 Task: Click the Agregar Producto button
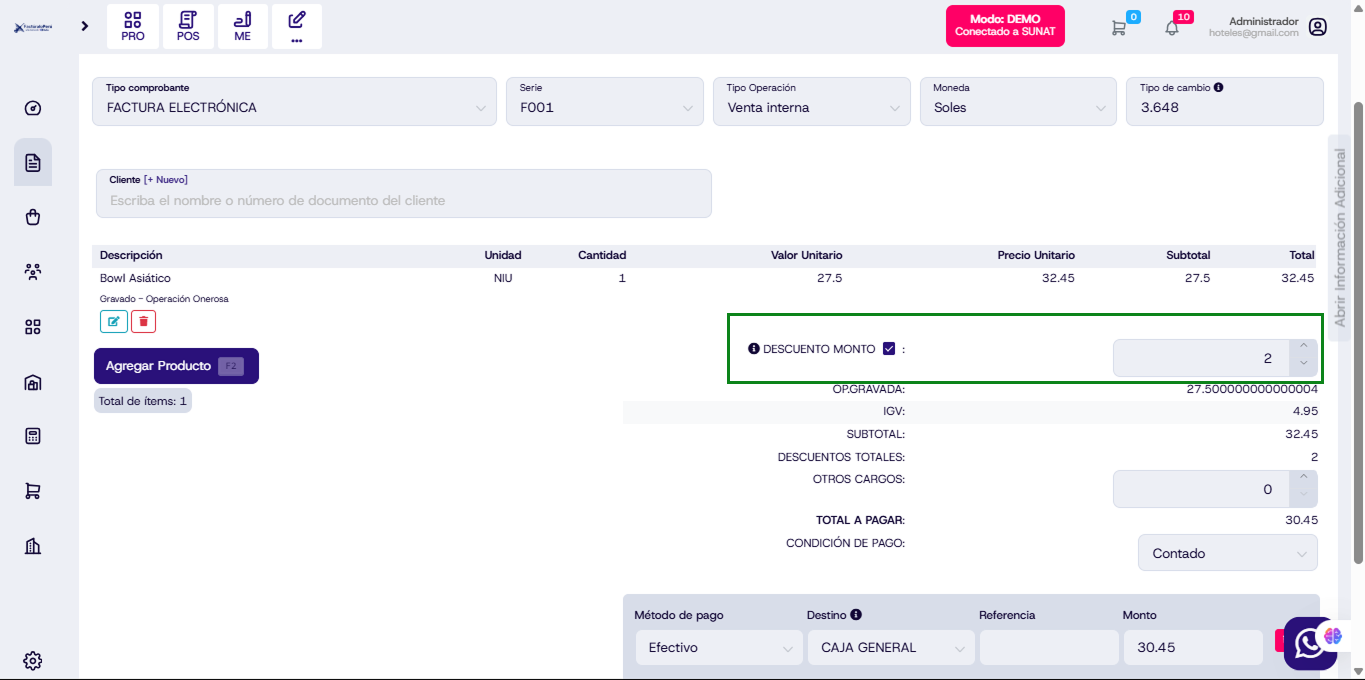pos(176,366)
